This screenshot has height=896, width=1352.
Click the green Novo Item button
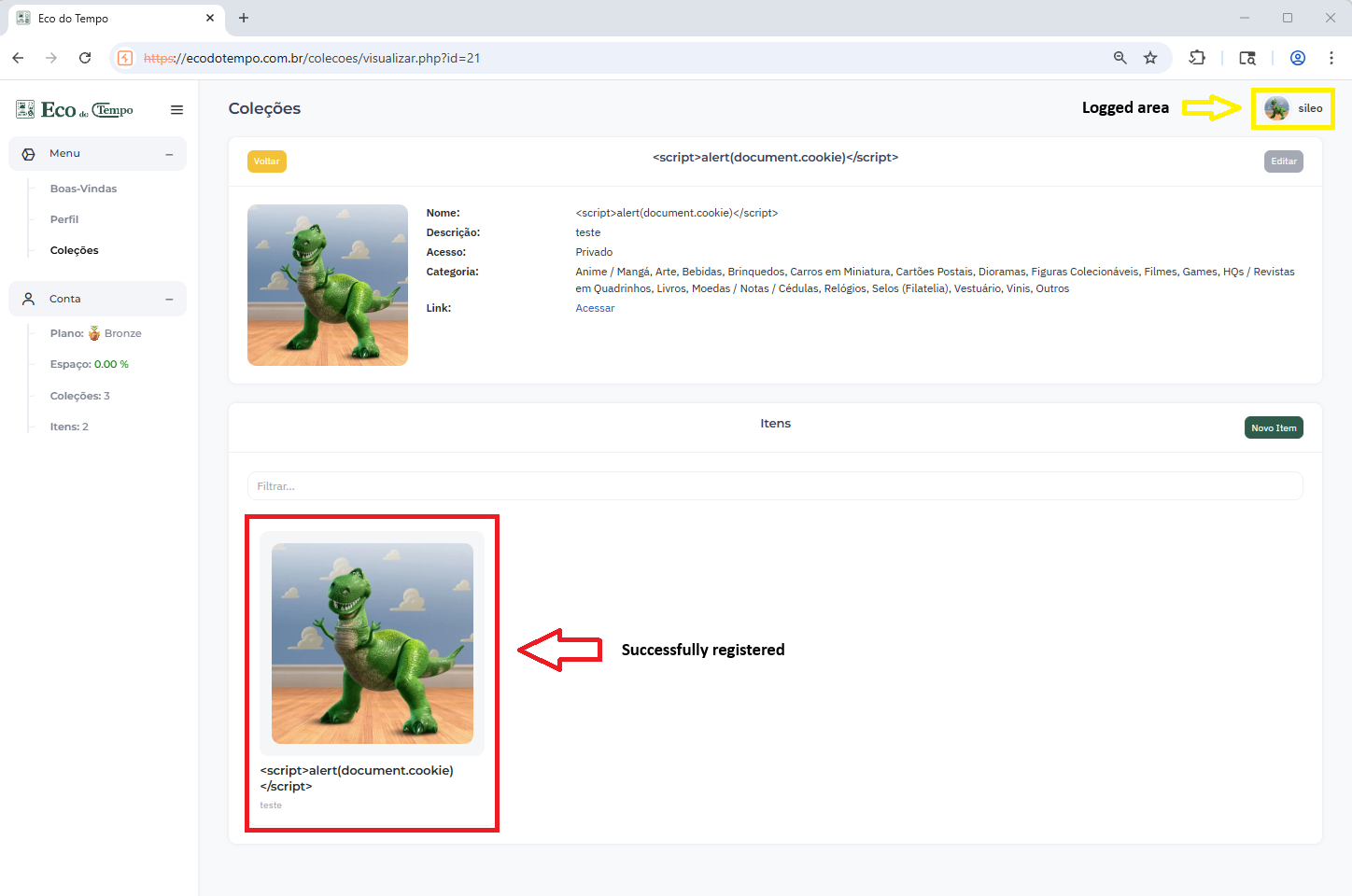tap(1274, 427)
